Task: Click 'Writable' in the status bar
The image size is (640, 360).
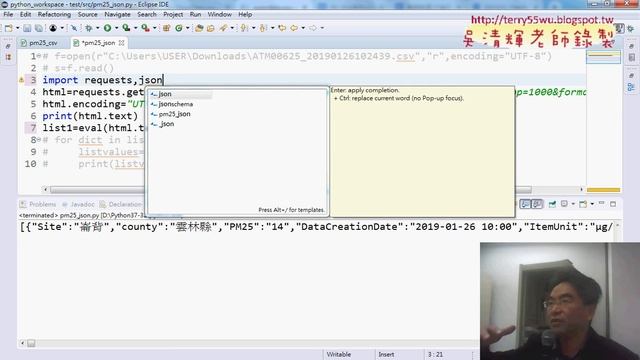Action: pos(339,354)
